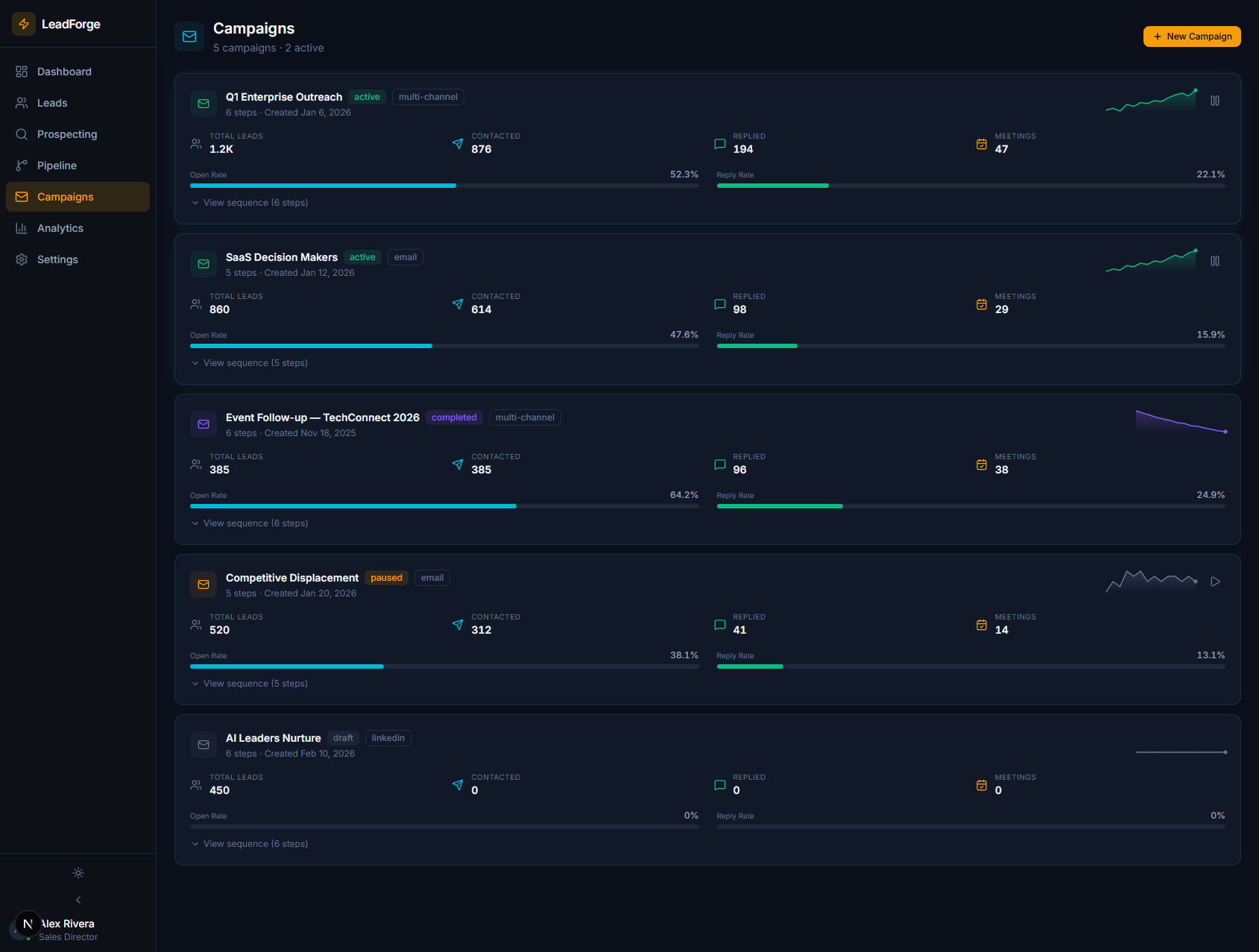Open the Analytics panel
The height and width of the screenshot is (952, 1259).
(60, 227)
